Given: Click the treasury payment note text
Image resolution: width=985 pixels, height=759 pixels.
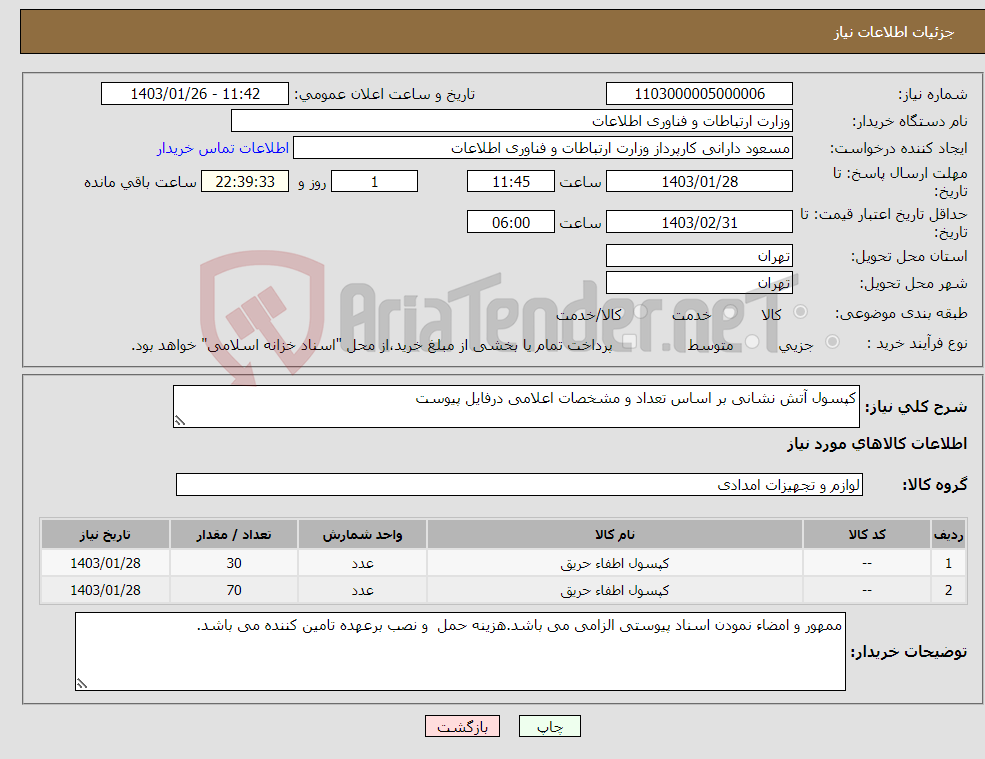Looking at the screenshot, I should 372,346.
